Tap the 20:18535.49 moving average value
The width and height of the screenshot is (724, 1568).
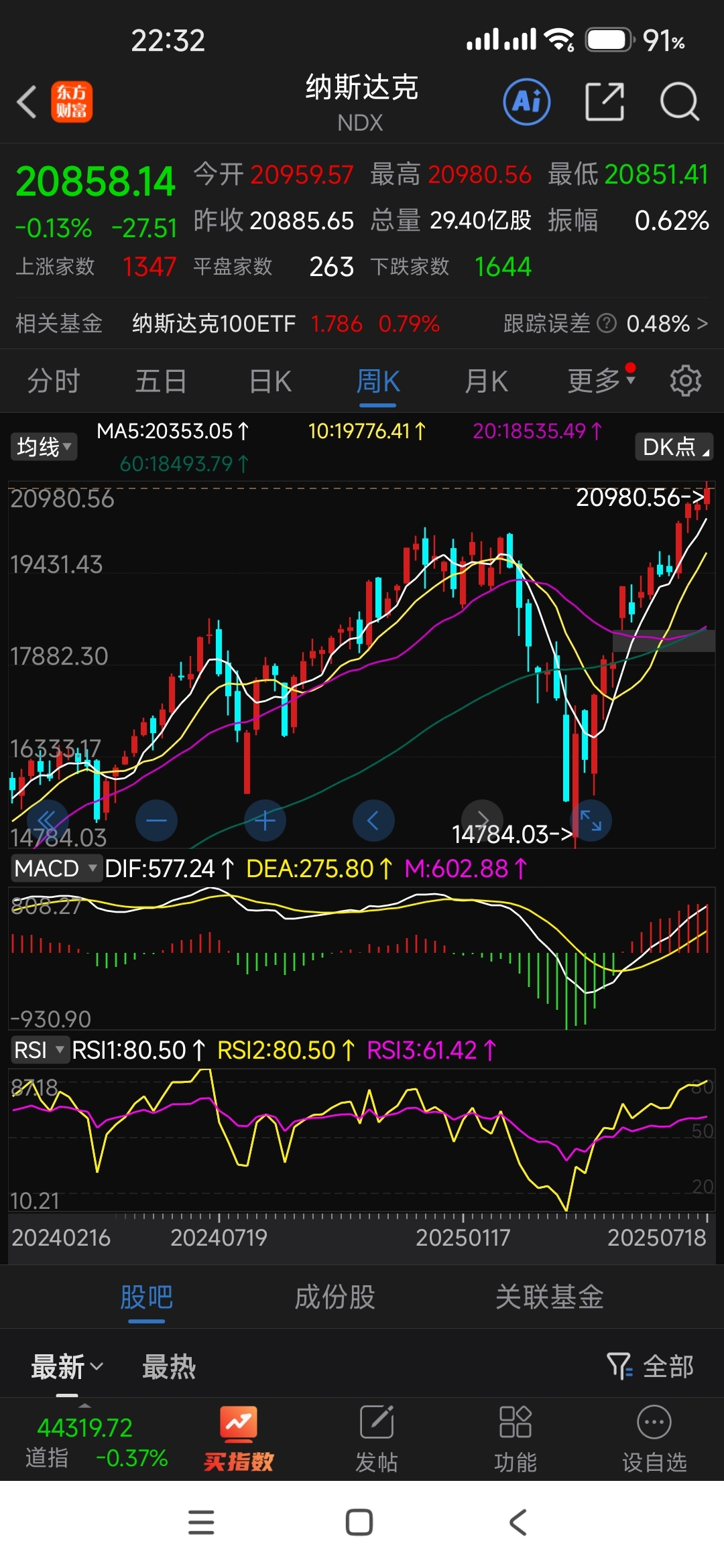(x=537, y=431)
